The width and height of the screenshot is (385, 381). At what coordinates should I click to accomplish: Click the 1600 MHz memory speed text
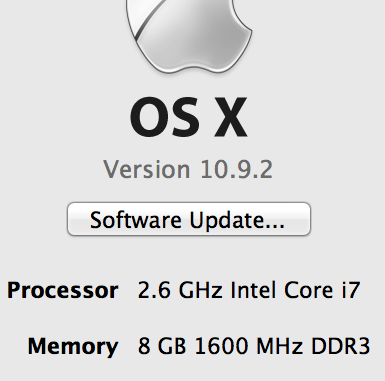pyautogui.click(x=249, y=346)
